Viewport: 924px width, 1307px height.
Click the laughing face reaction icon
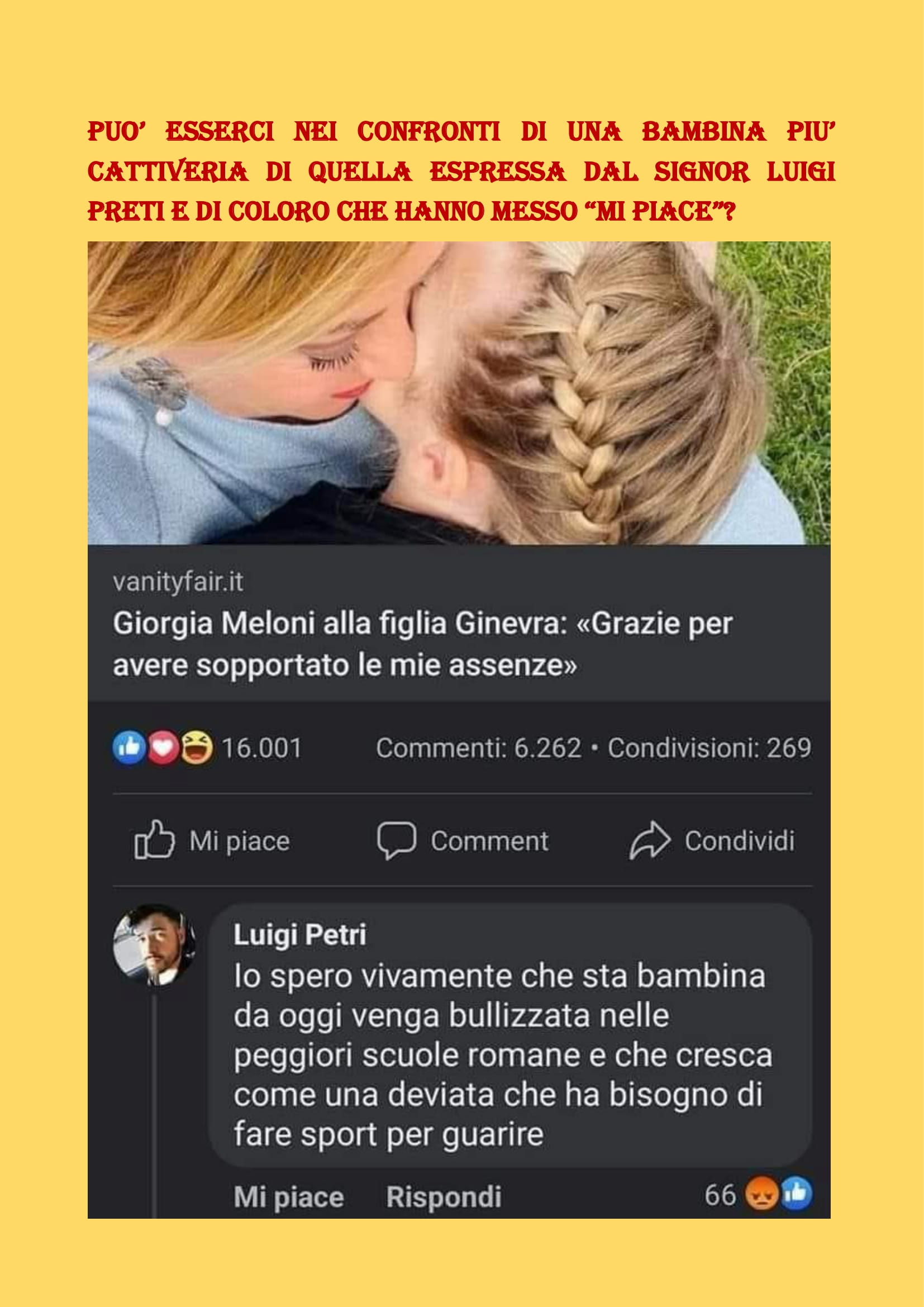point(197,748)
